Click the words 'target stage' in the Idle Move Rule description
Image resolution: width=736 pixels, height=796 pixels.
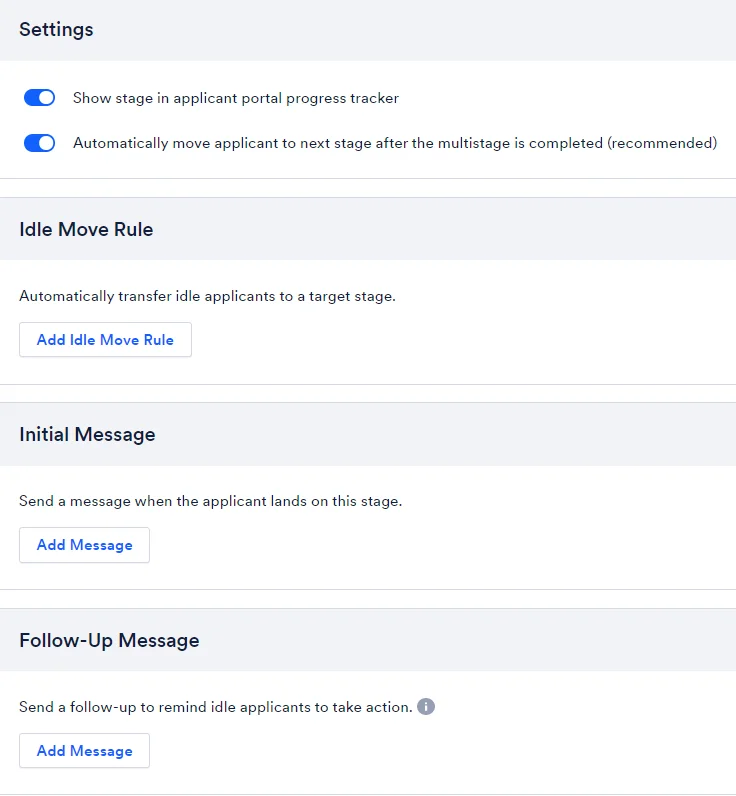pos(351,296)
